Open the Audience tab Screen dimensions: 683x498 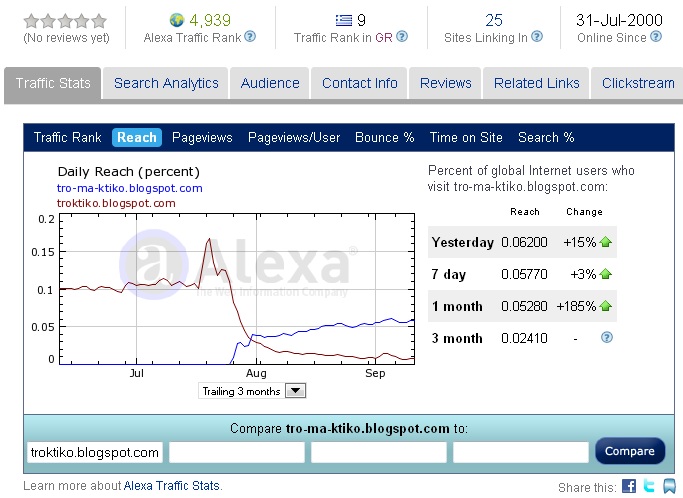tap(270, 83)
